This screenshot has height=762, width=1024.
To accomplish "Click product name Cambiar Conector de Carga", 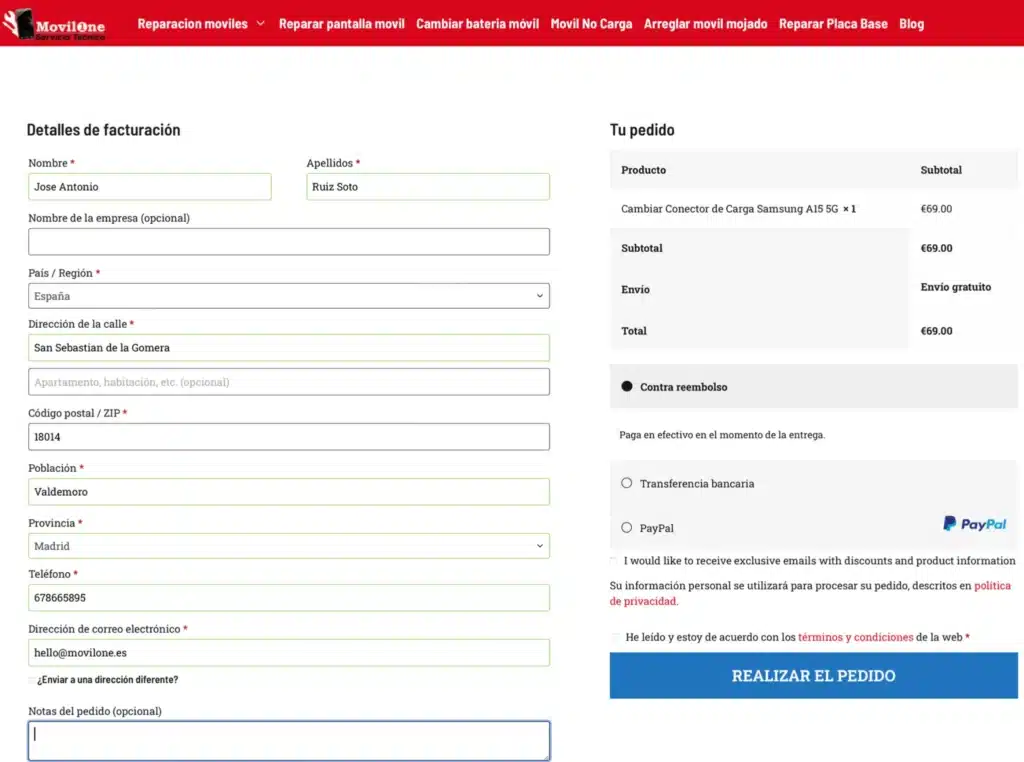I will click(x=729, y=209).
